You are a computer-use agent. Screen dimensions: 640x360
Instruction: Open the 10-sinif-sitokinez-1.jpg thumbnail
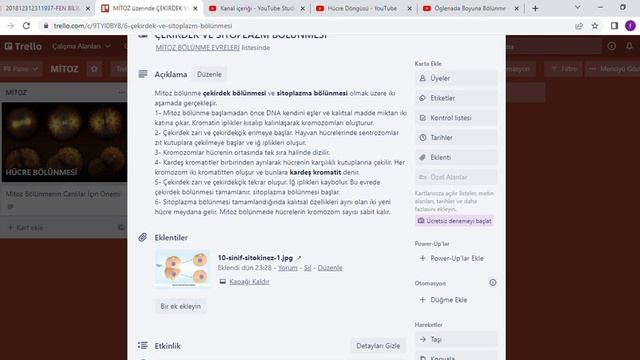182,269
